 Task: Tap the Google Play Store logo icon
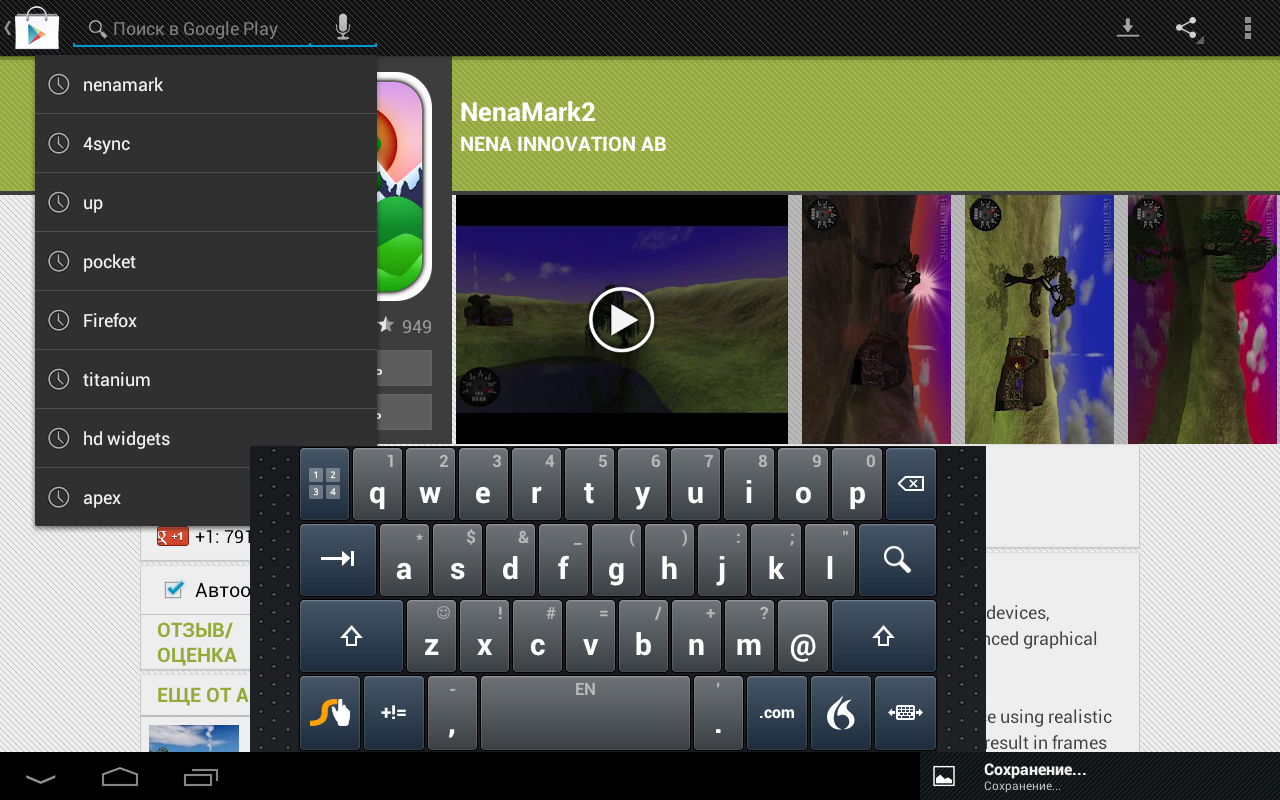tap(36, 28)
